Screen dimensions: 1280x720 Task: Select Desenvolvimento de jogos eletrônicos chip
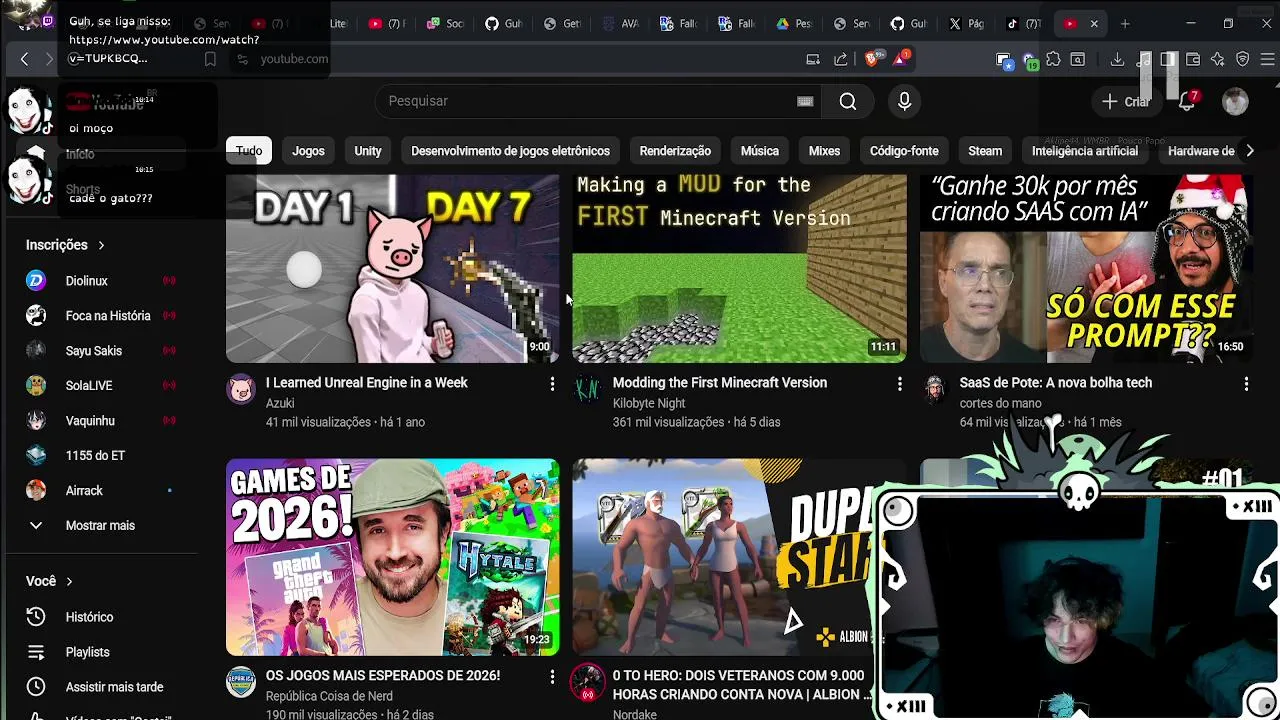pyautogui.click(x=510, y=151)
